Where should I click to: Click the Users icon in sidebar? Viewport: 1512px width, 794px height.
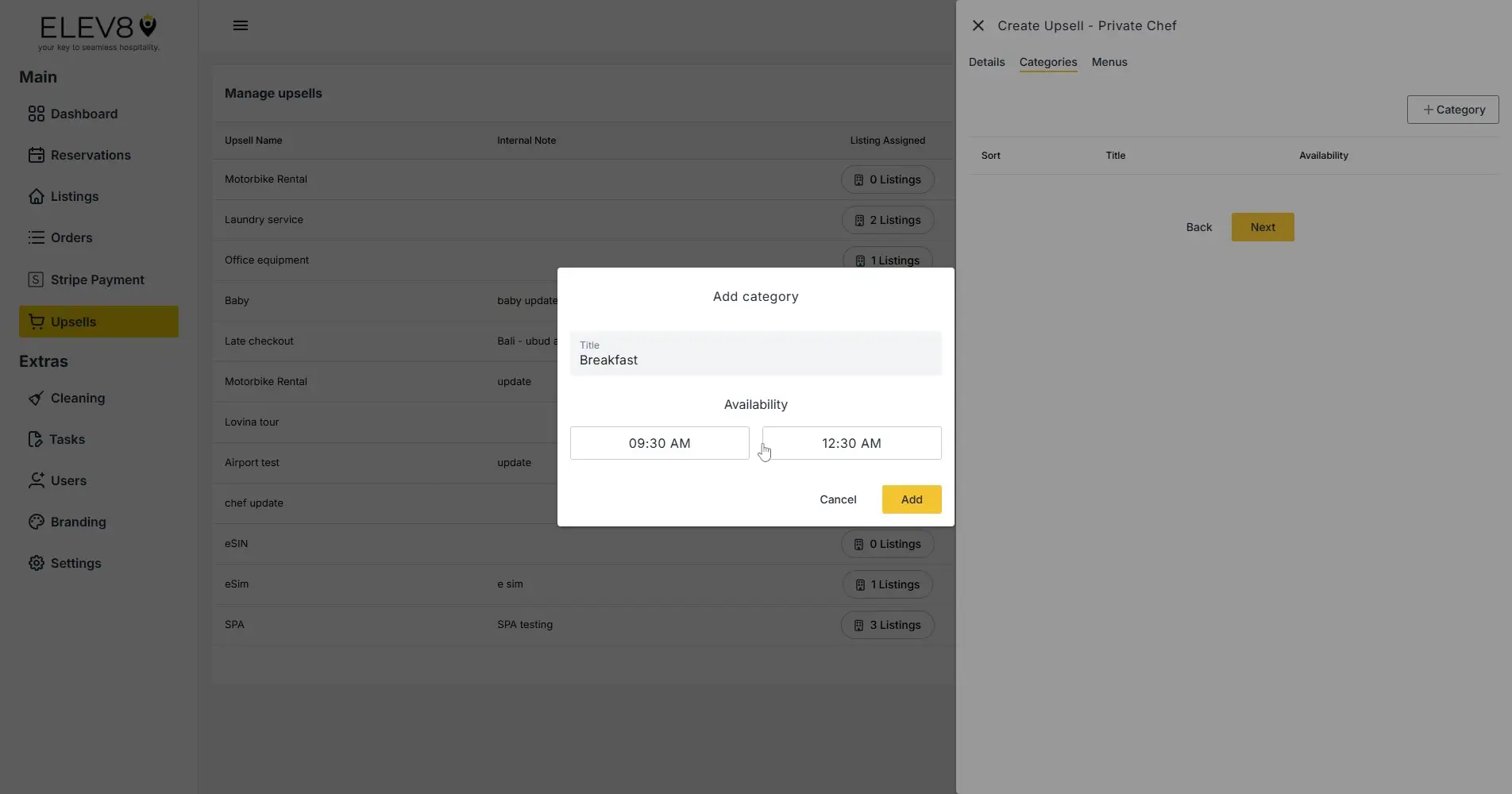point(36,480)
